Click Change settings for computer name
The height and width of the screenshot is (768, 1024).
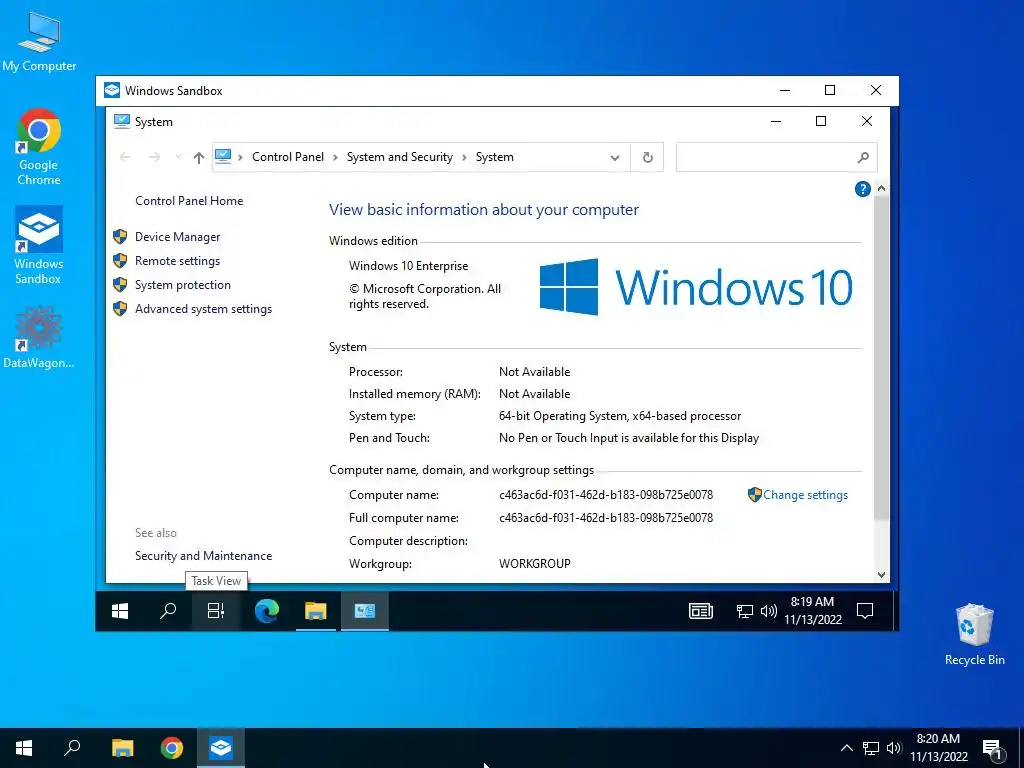pos(805,495)
